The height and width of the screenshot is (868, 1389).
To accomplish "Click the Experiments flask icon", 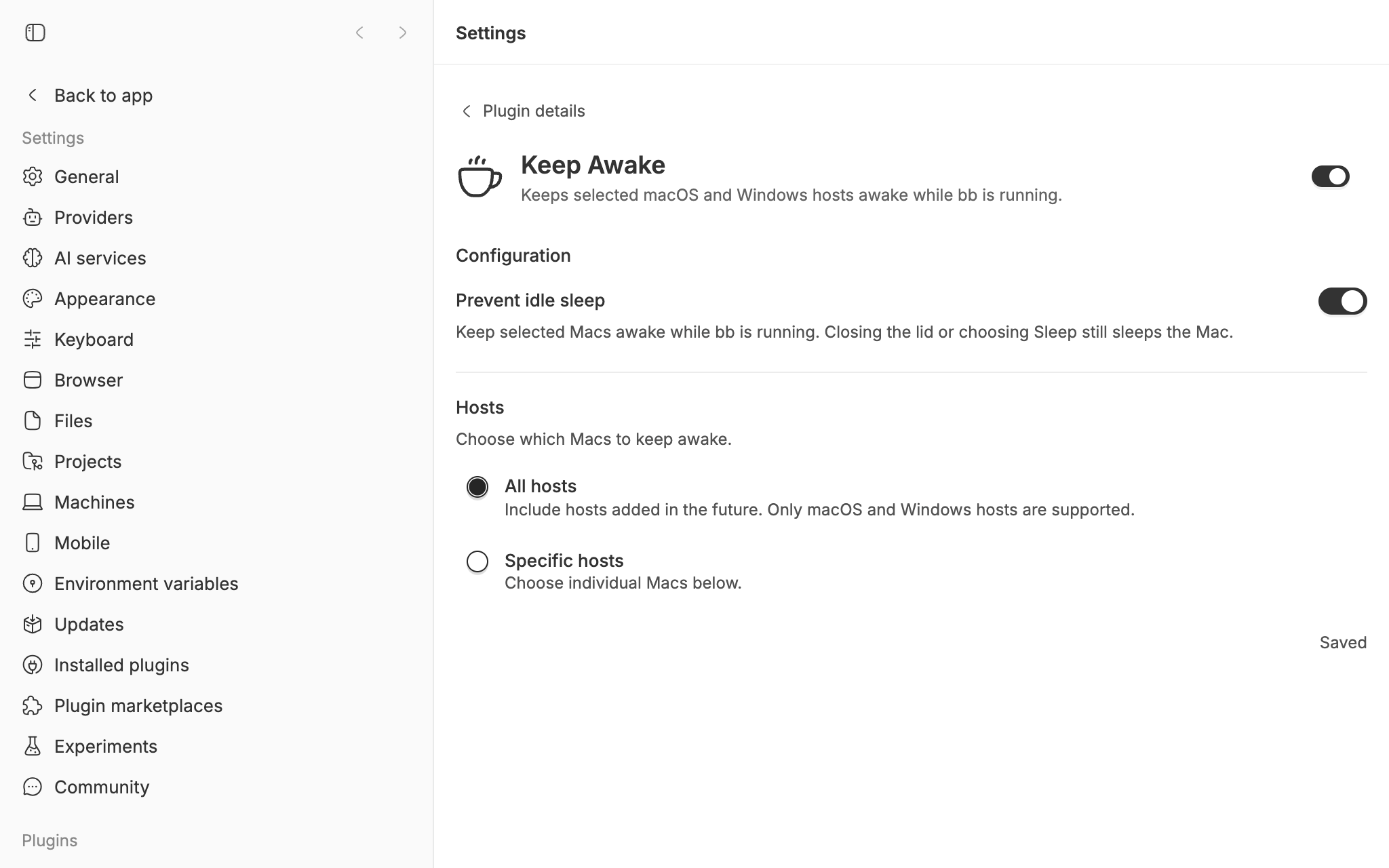I will tap(33, 746).
